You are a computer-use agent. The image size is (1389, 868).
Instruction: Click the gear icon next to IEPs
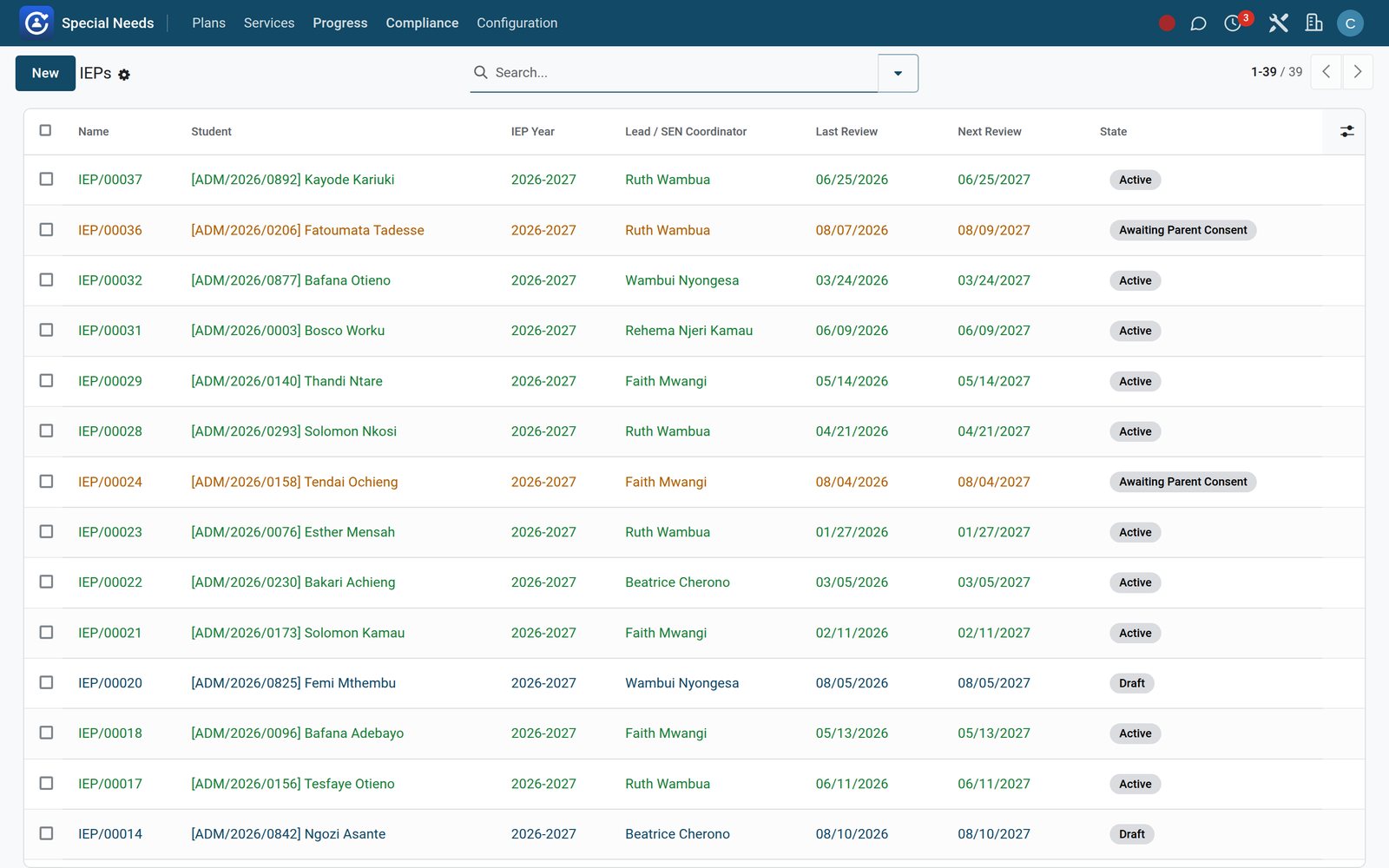(x=124, y=75)
